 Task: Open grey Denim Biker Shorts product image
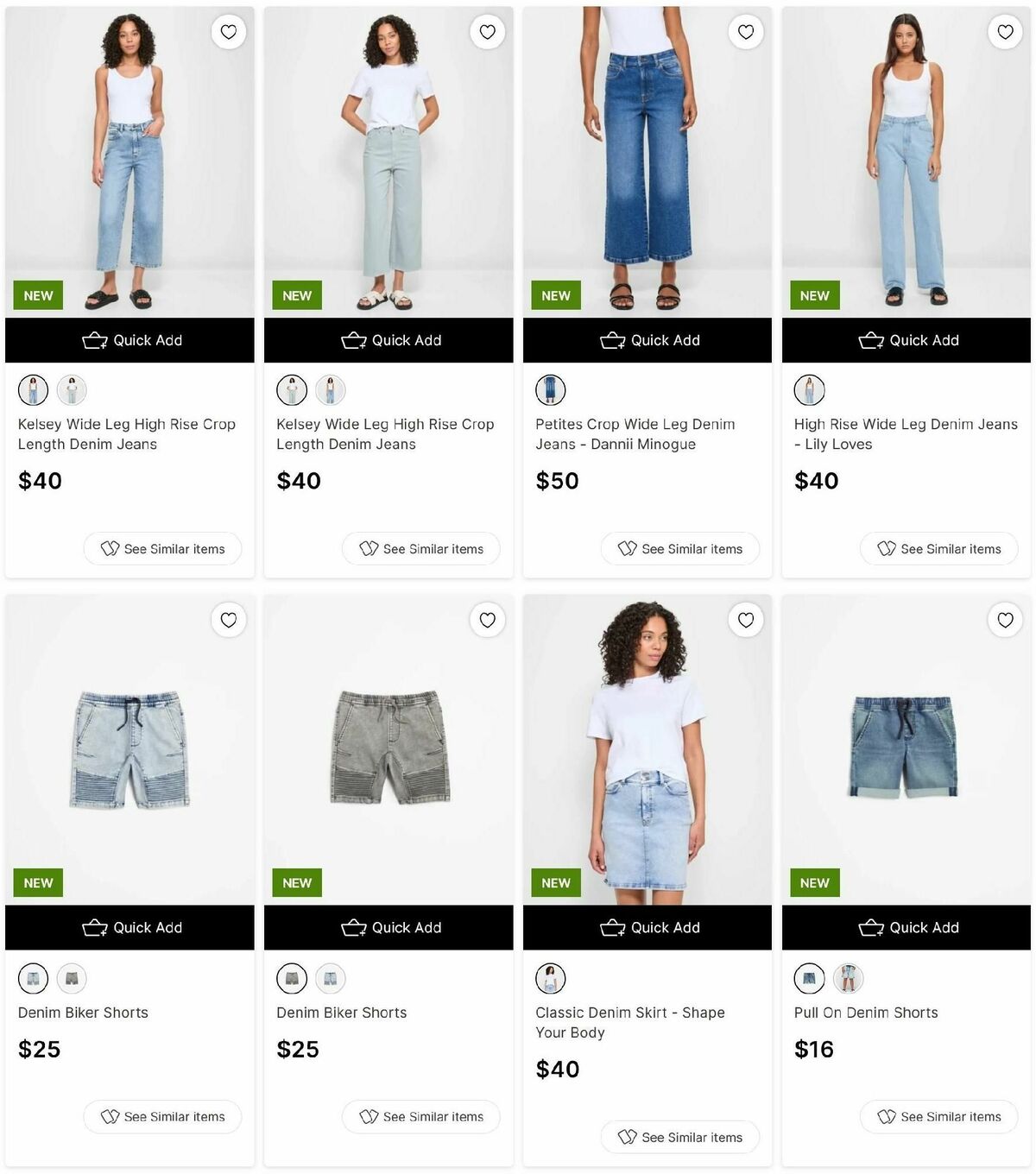(388, 749)
